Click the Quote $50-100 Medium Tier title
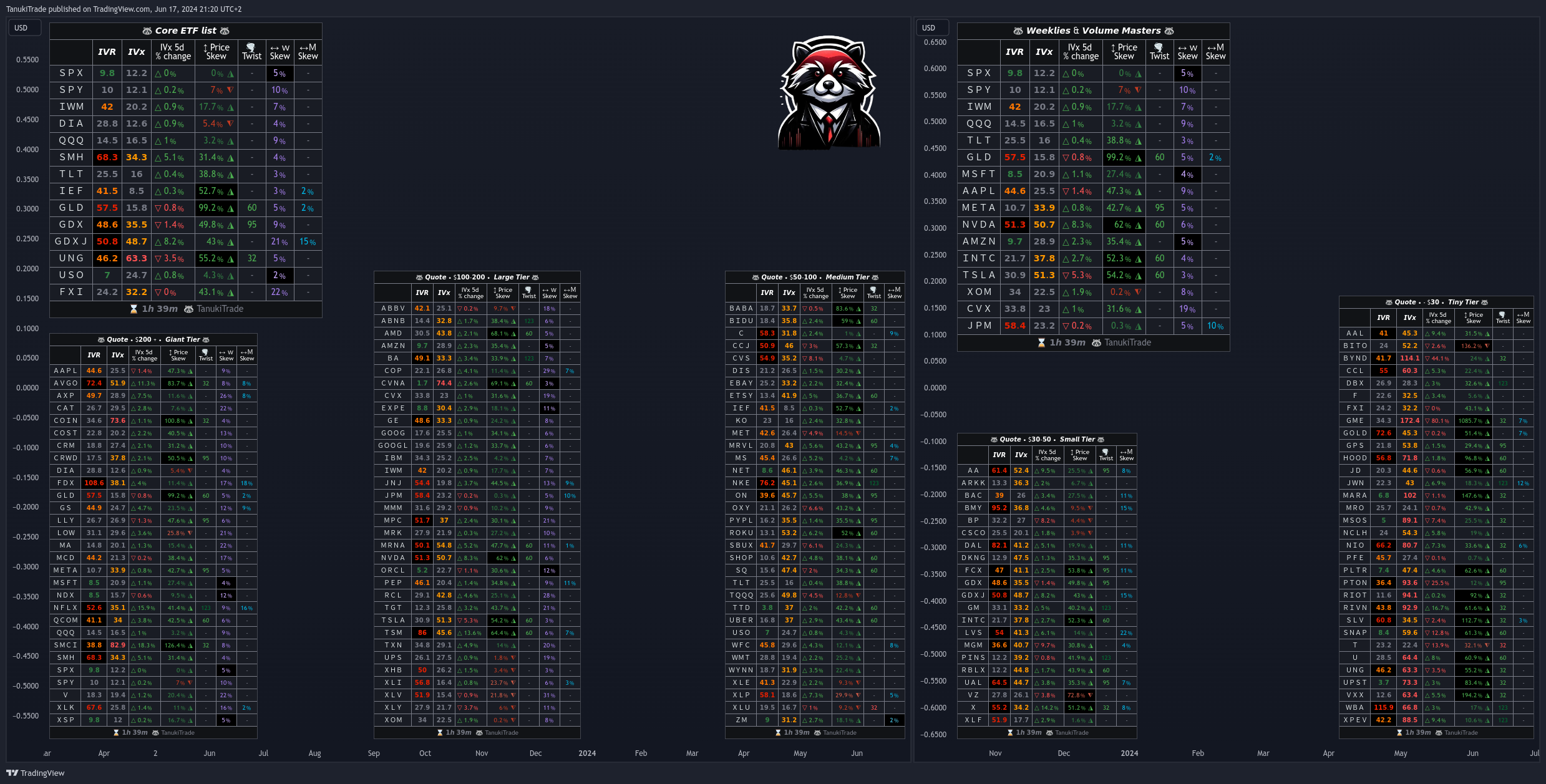The image size is (1546, 784). pos(815,277)
